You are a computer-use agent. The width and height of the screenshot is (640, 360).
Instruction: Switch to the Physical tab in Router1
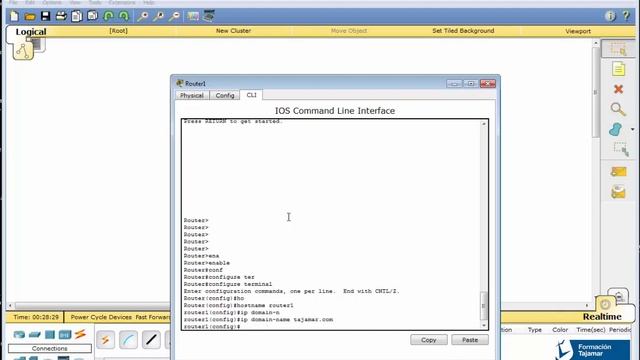[x=191, y=95]
